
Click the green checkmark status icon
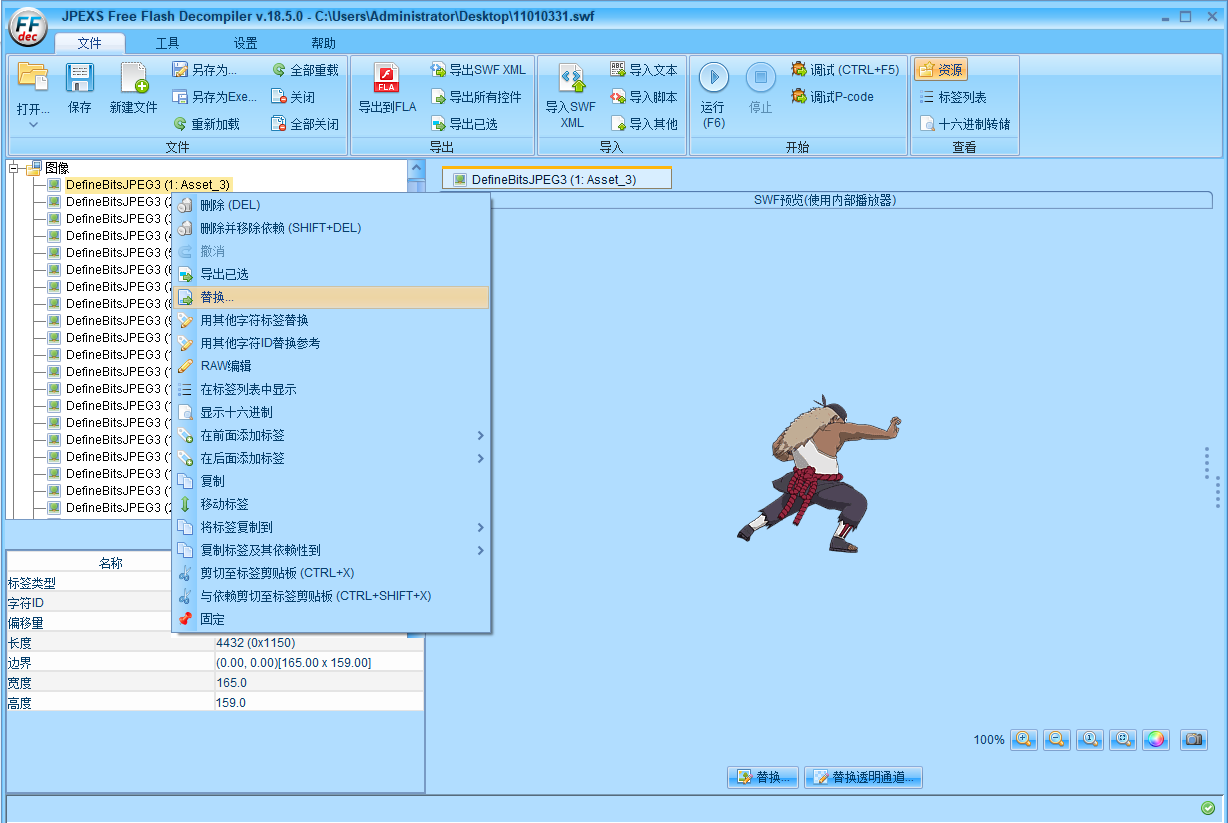click(x=1207, y=808)
